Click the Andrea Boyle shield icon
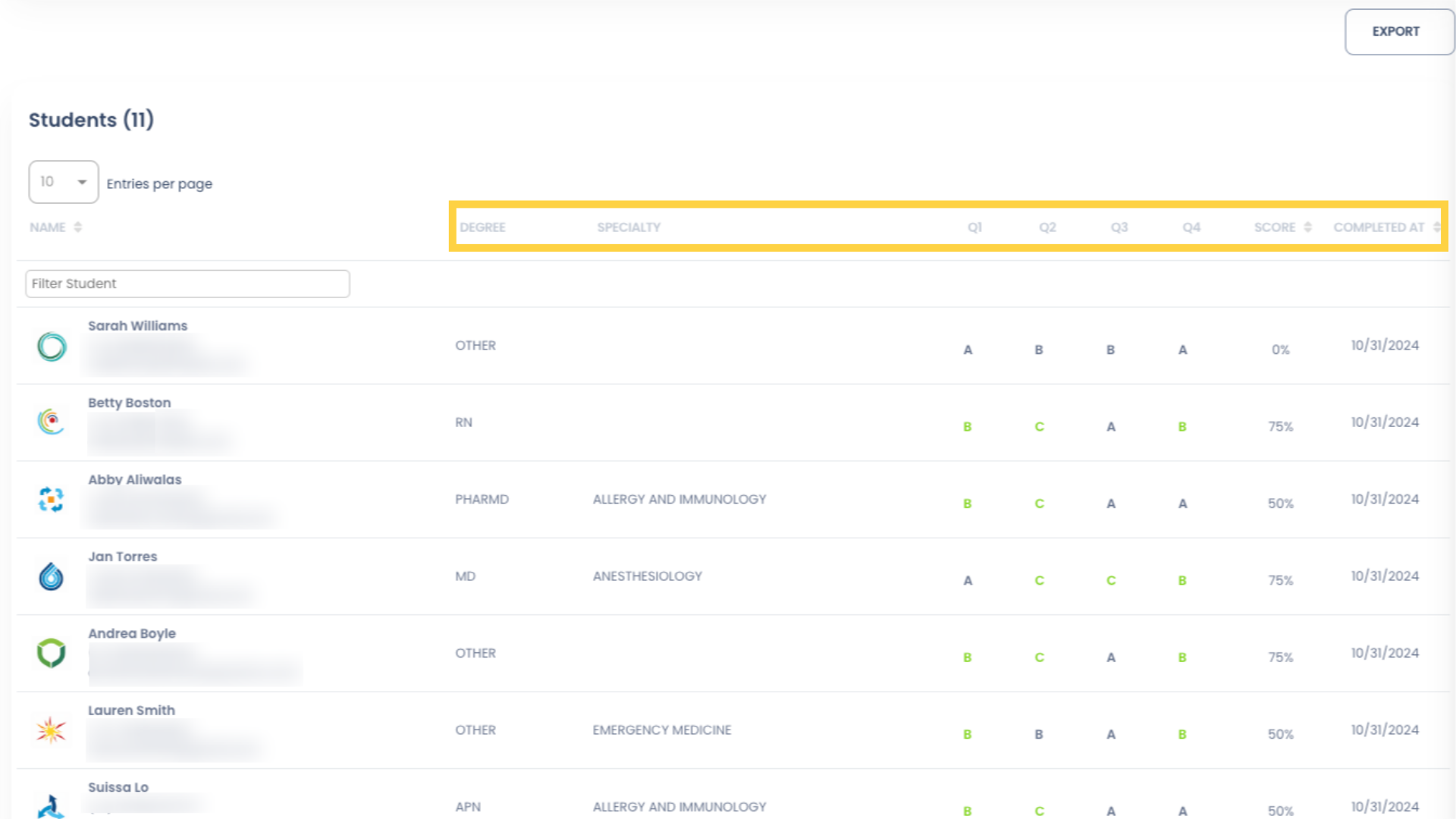1456x819 pixels. 51,654
